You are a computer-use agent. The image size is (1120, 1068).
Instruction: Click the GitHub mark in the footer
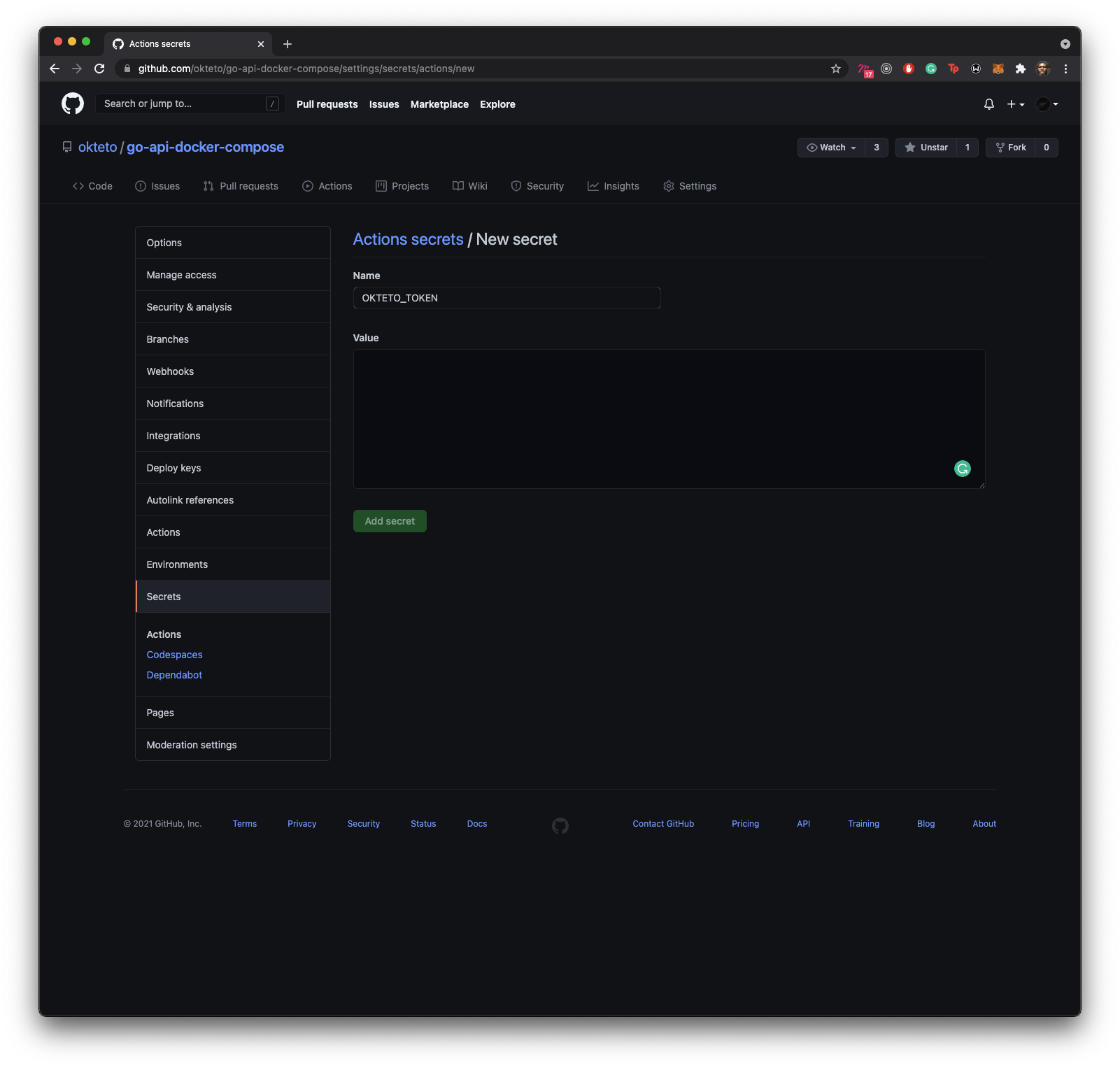point(560,826)
